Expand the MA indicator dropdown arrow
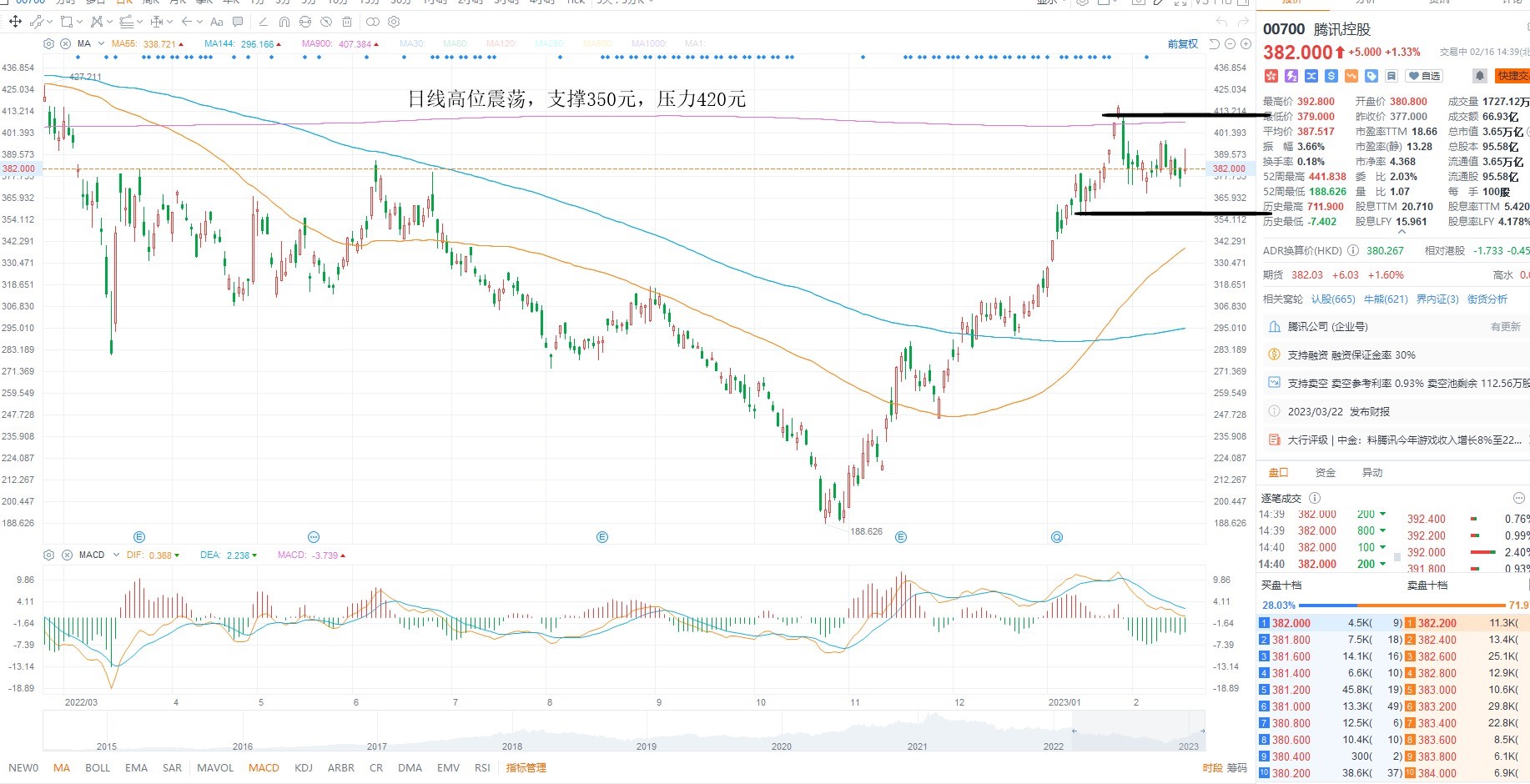Screen dimensions: 1530x784 [x=101, y=43]
